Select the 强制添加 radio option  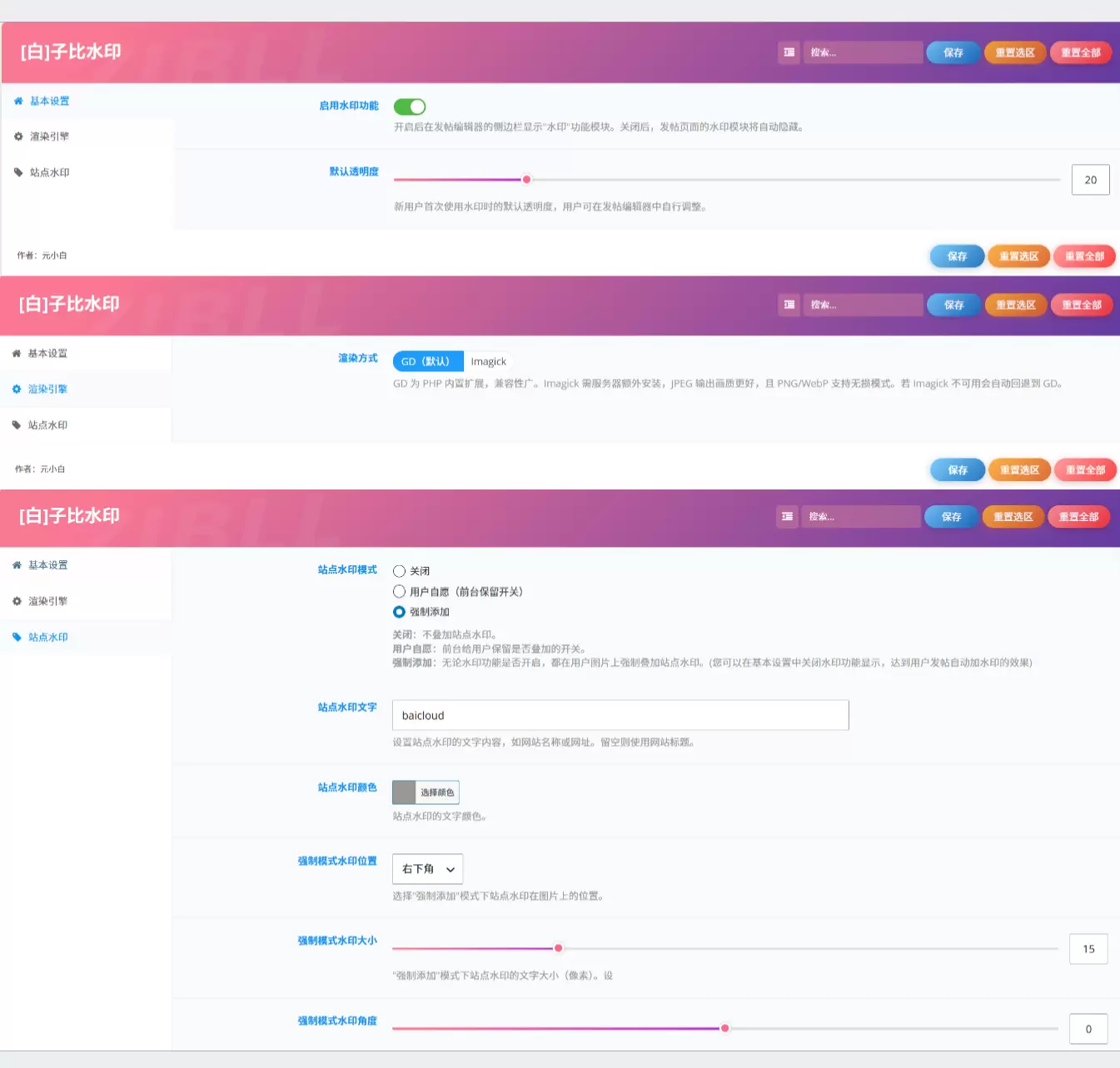tap(399, 612)
